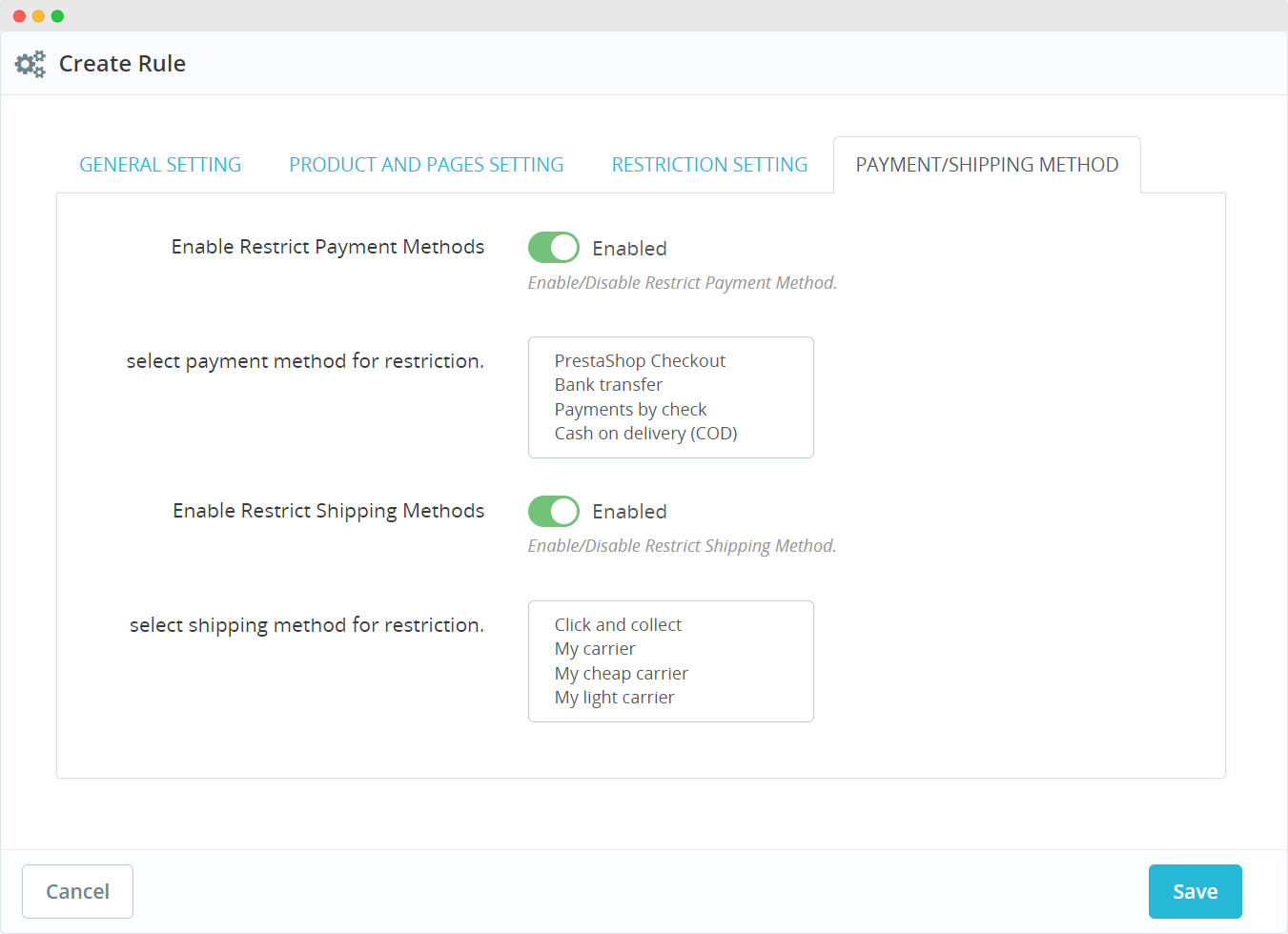Pick Payments by check option
This screenshot has width=1288, height=934.
[630, 410]
